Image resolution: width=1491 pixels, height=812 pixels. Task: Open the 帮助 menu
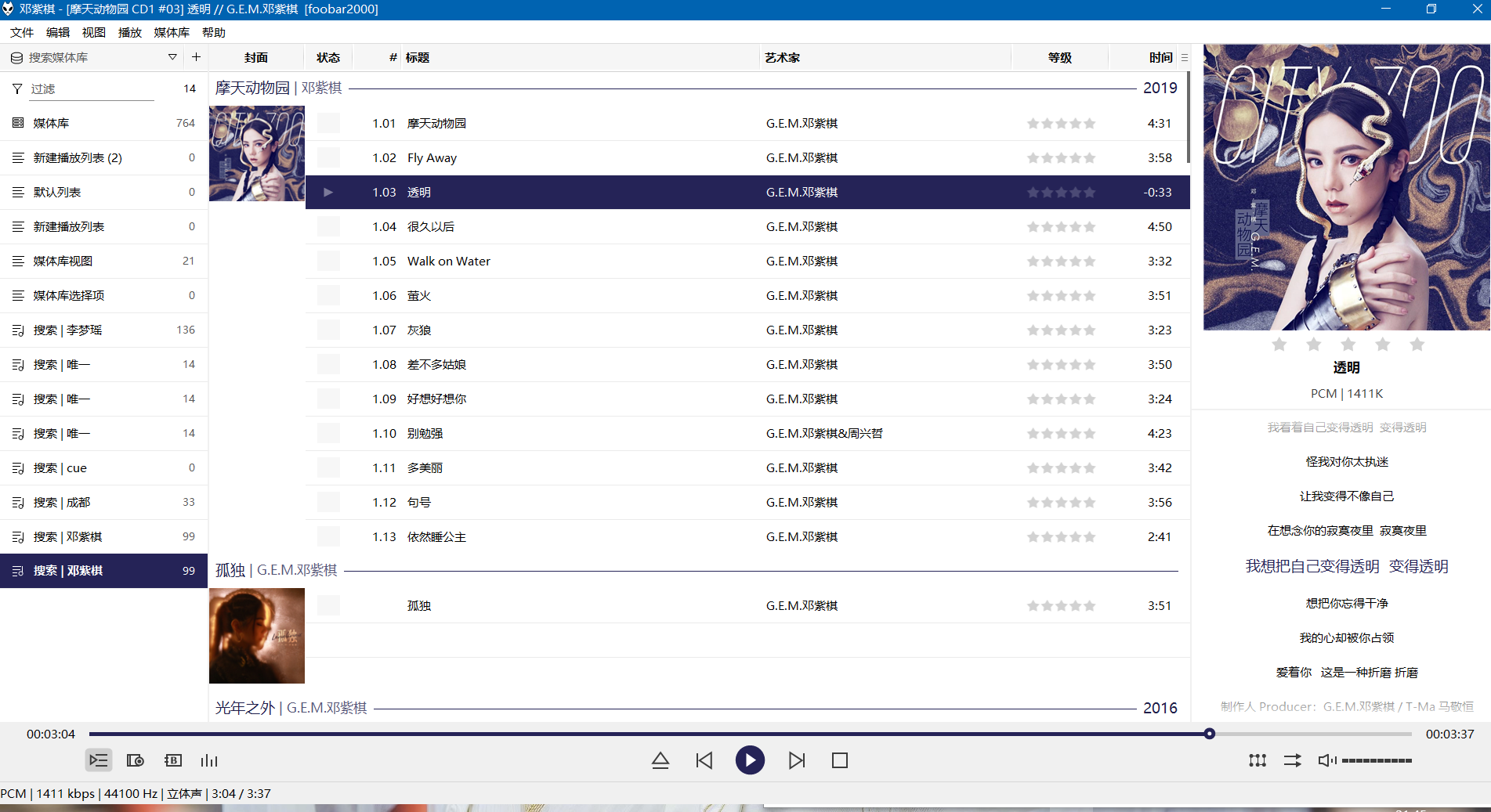tap(214, 32)
